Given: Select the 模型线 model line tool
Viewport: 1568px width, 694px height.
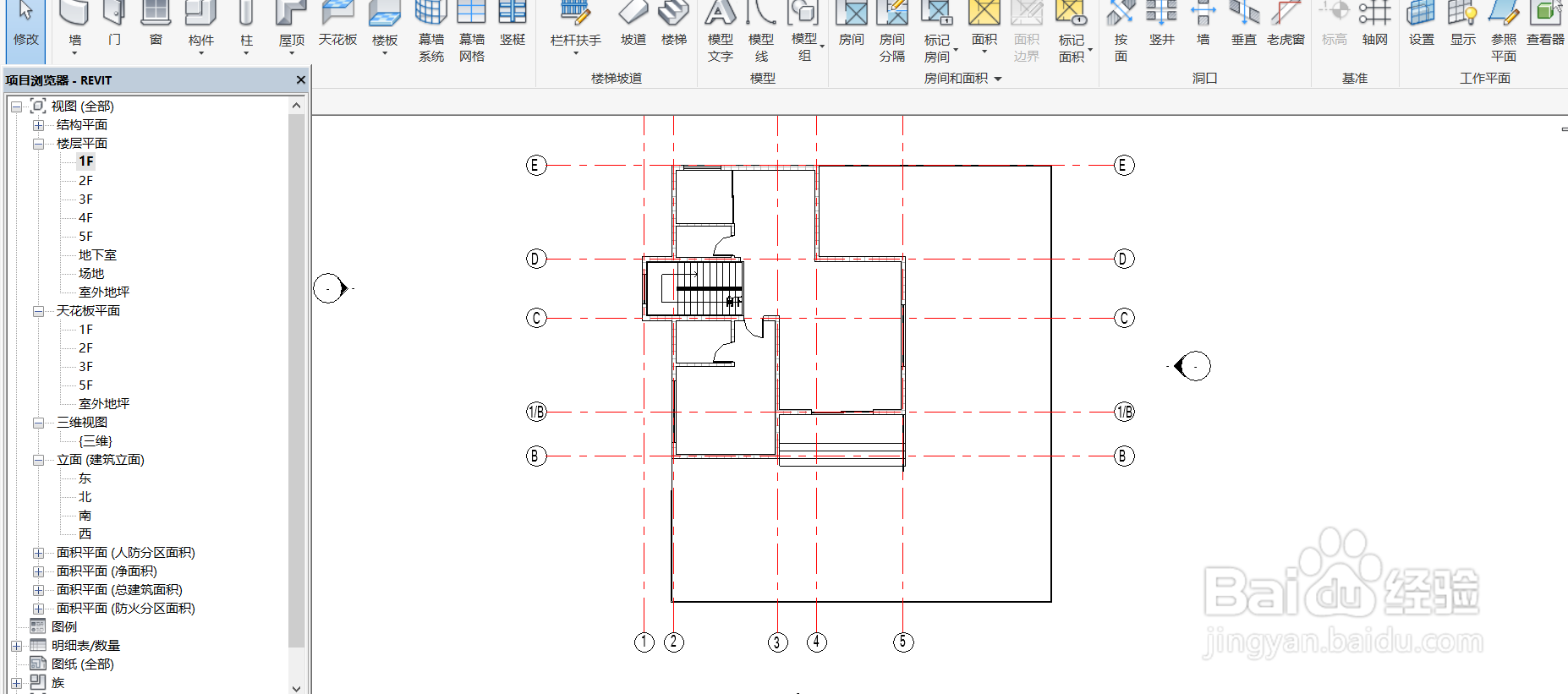Looking at the screenshot, I should coord(761,32).
